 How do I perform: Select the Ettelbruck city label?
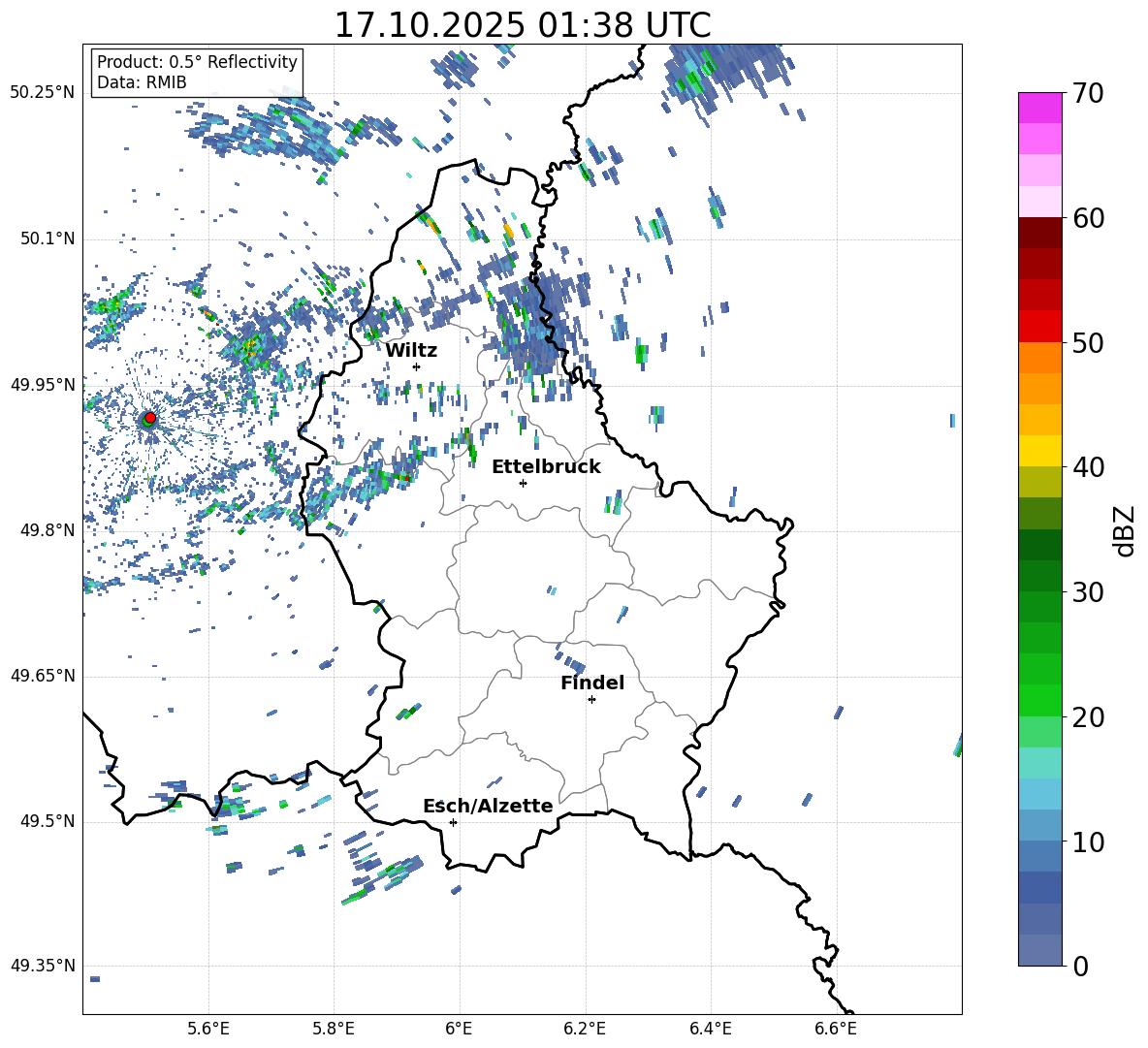[546, 466]
